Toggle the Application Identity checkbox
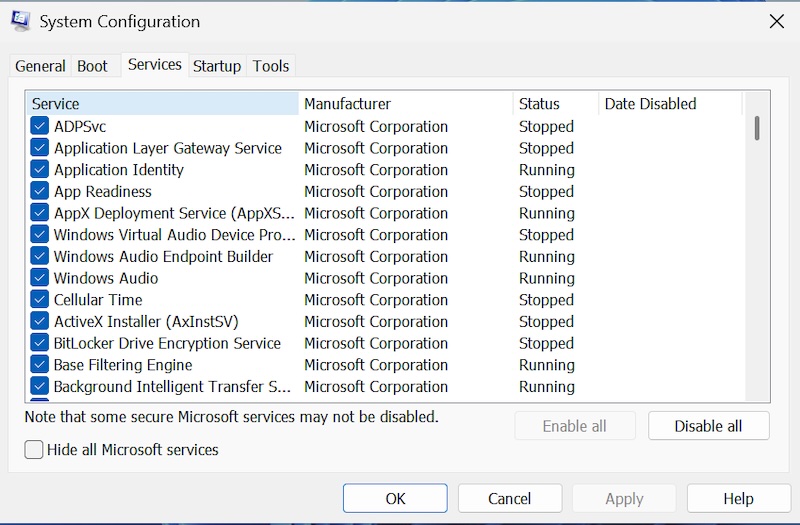This screenshot has width=800, height=525. click(40, 169)
